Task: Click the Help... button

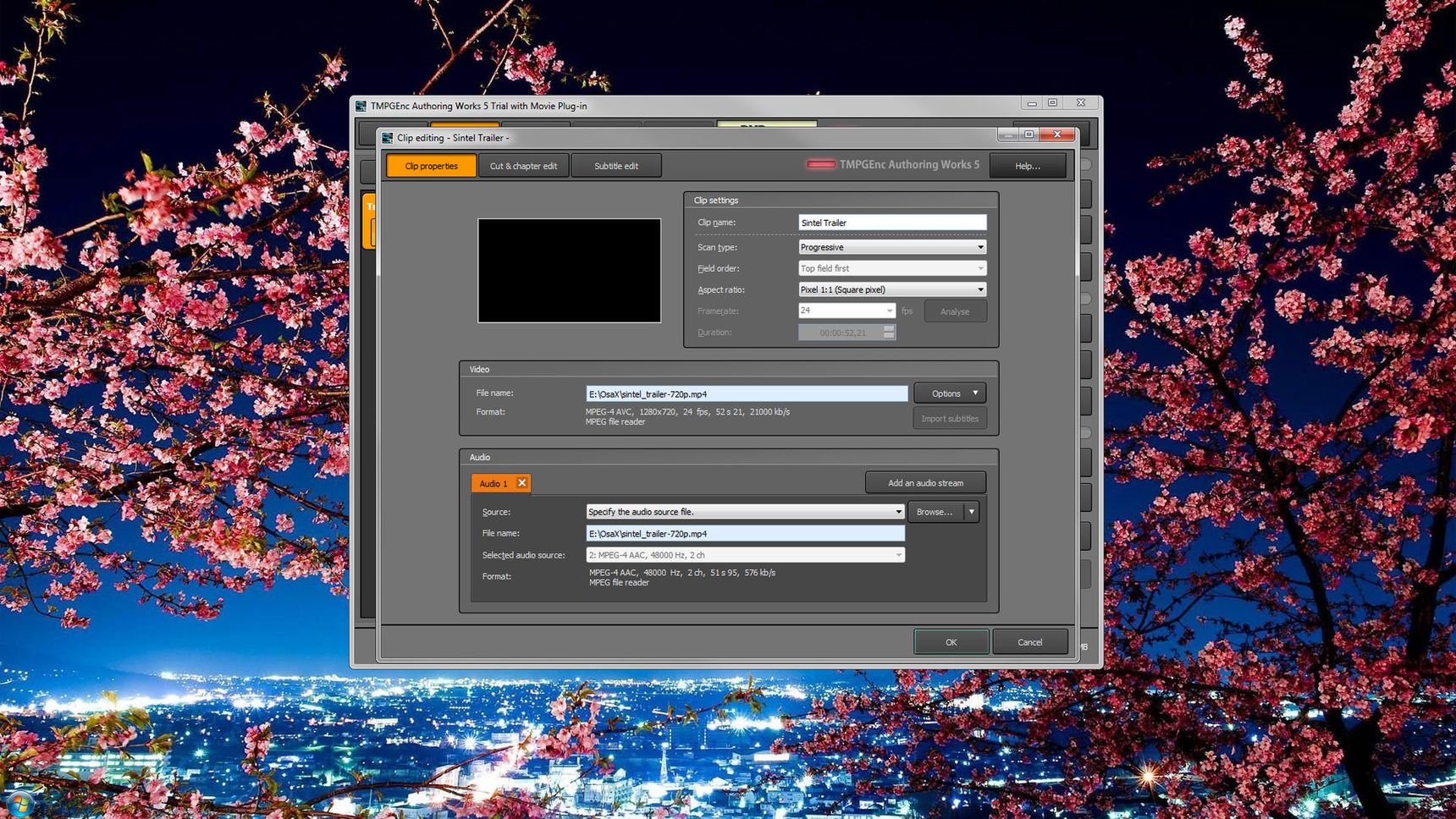Action: point(1027,166)
